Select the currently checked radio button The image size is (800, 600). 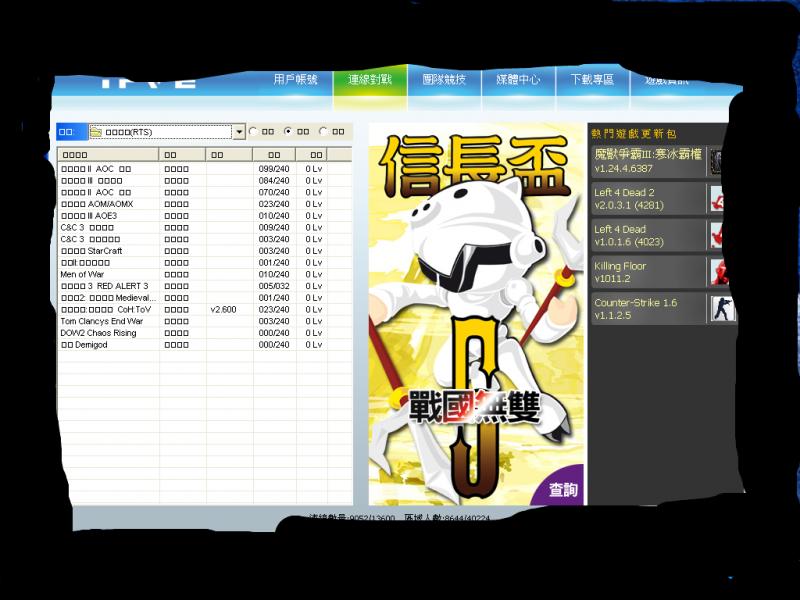288,131
